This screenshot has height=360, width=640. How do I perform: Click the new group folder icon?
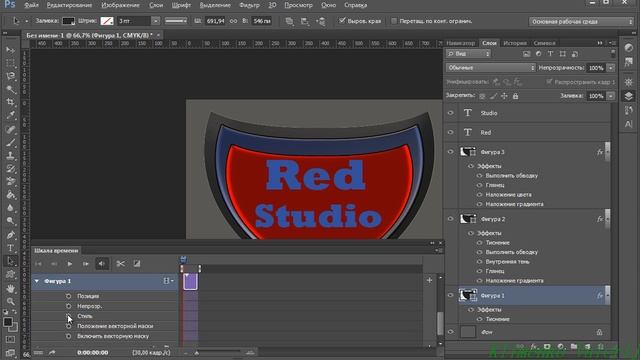574,347
